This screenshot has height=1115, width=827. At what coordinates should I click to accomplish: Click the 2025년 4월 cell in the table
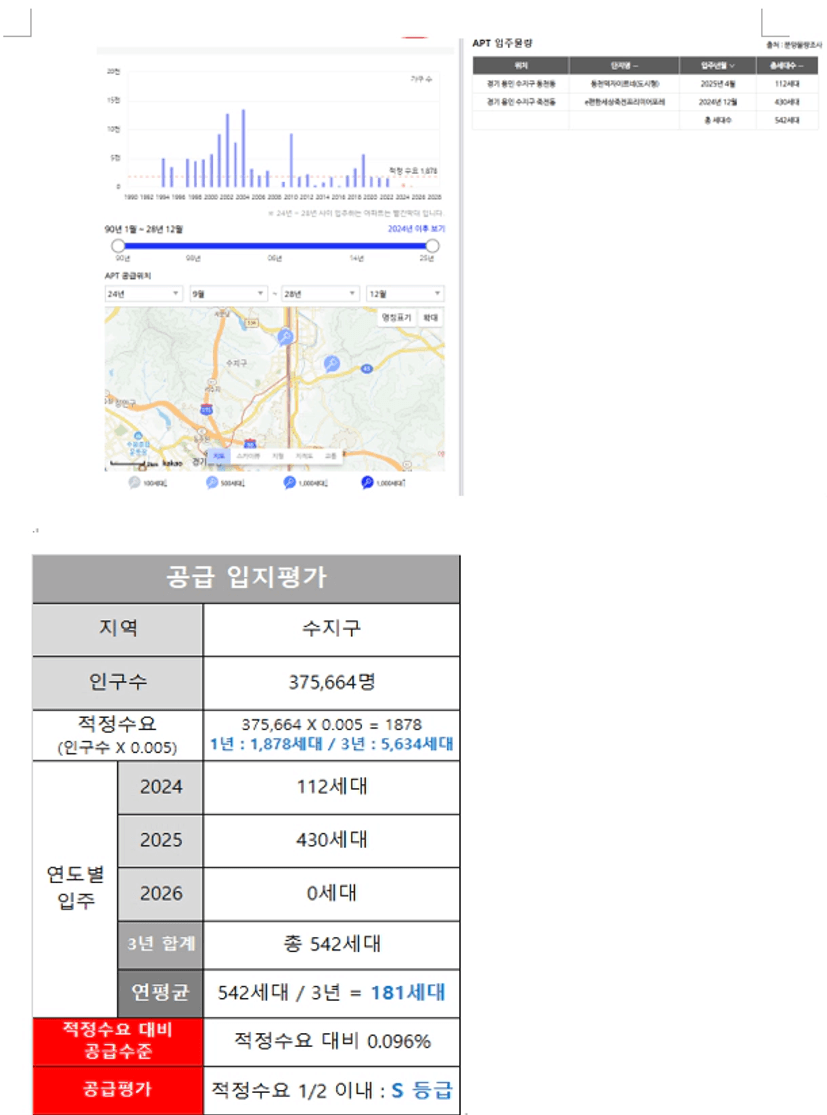(x=717, y=84)
